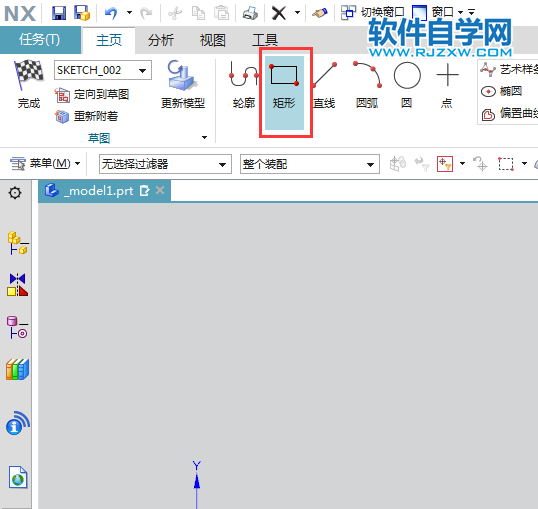Viewport: 538px width, 509px height.
Task: Switch to the 工具 ribbon tab
Action: [265, 40]
